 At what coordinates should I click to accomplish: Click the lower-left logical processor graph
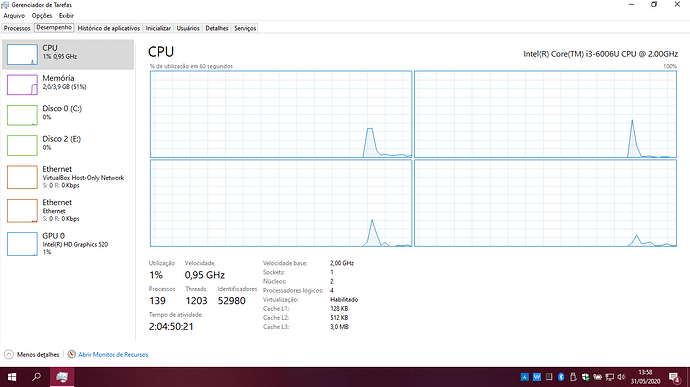(x=281, y=203)
